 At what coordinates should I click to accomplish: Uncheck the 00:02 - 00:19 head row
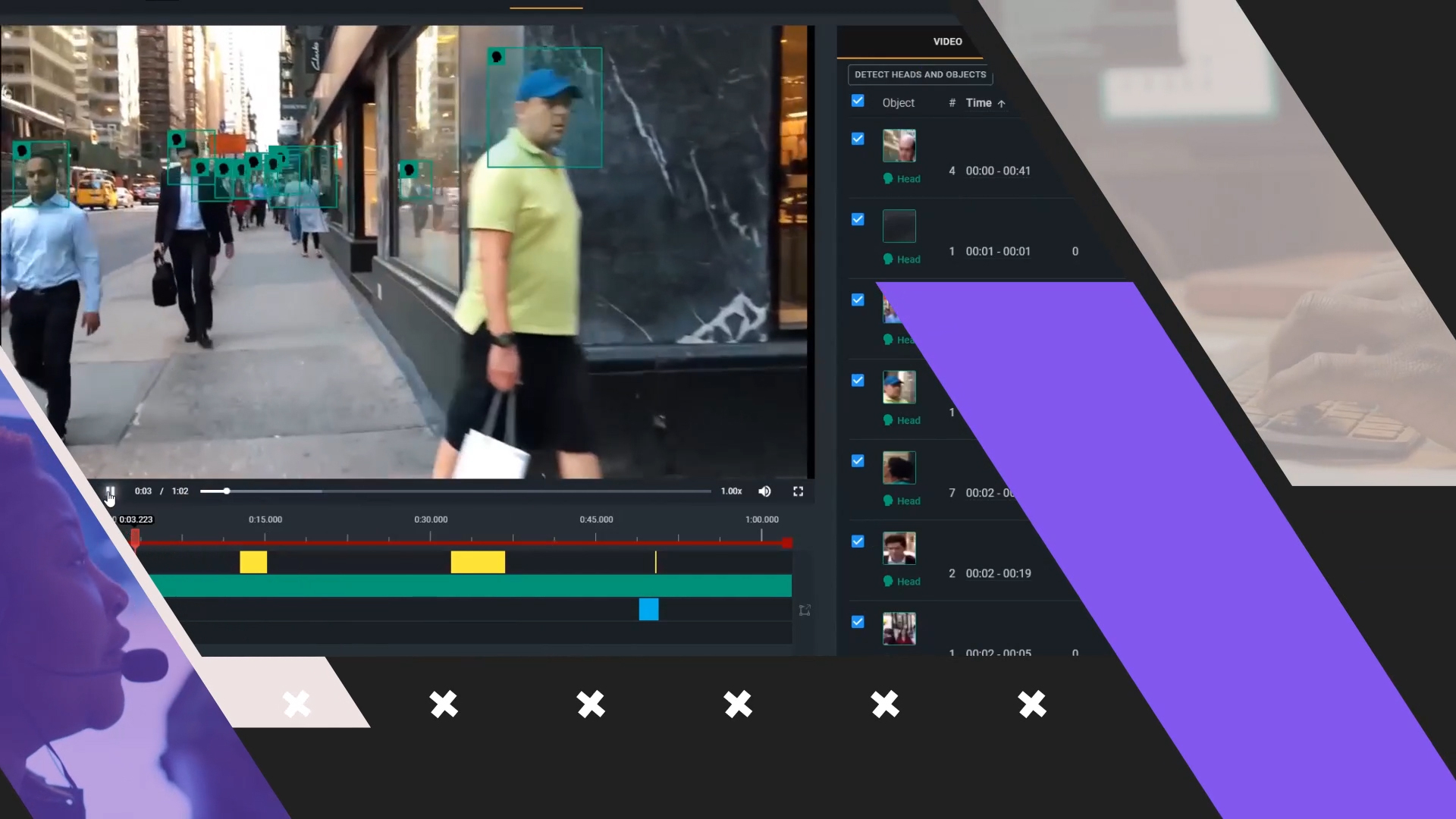coord(858,541)
